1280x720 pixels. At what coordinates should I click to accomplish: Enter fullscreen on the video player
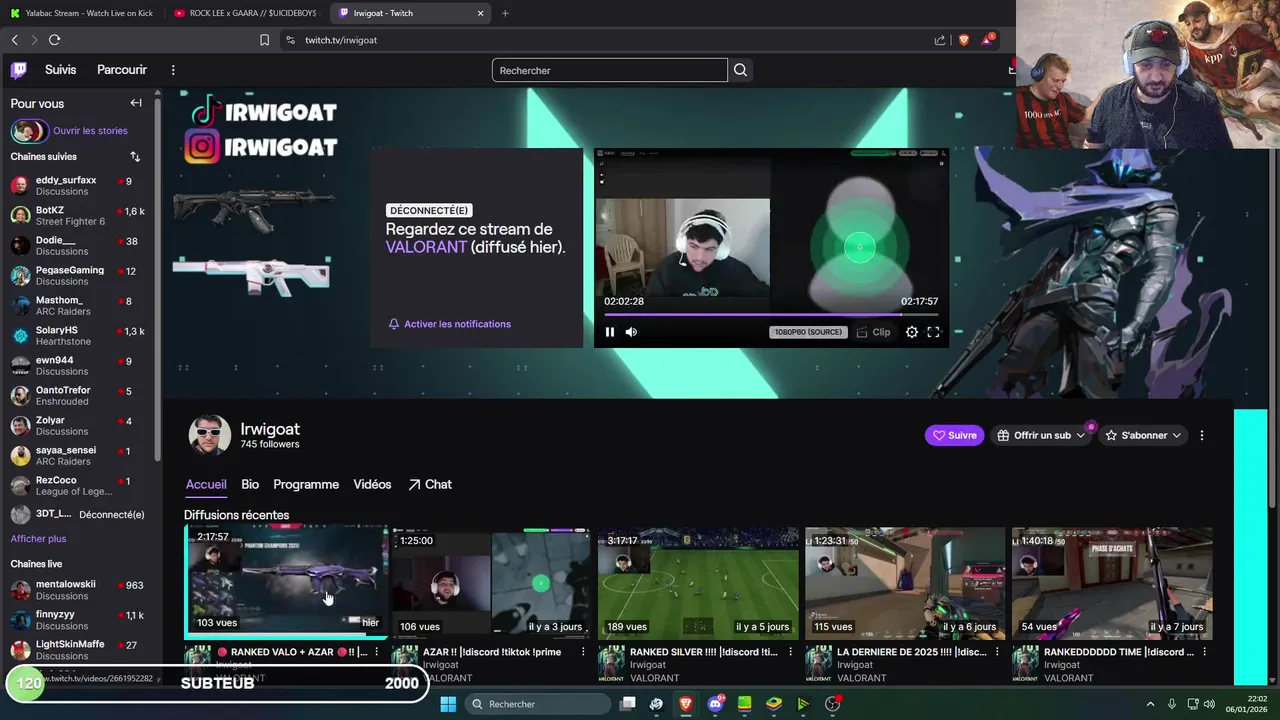pyautogui.click(x=933, y=332)
